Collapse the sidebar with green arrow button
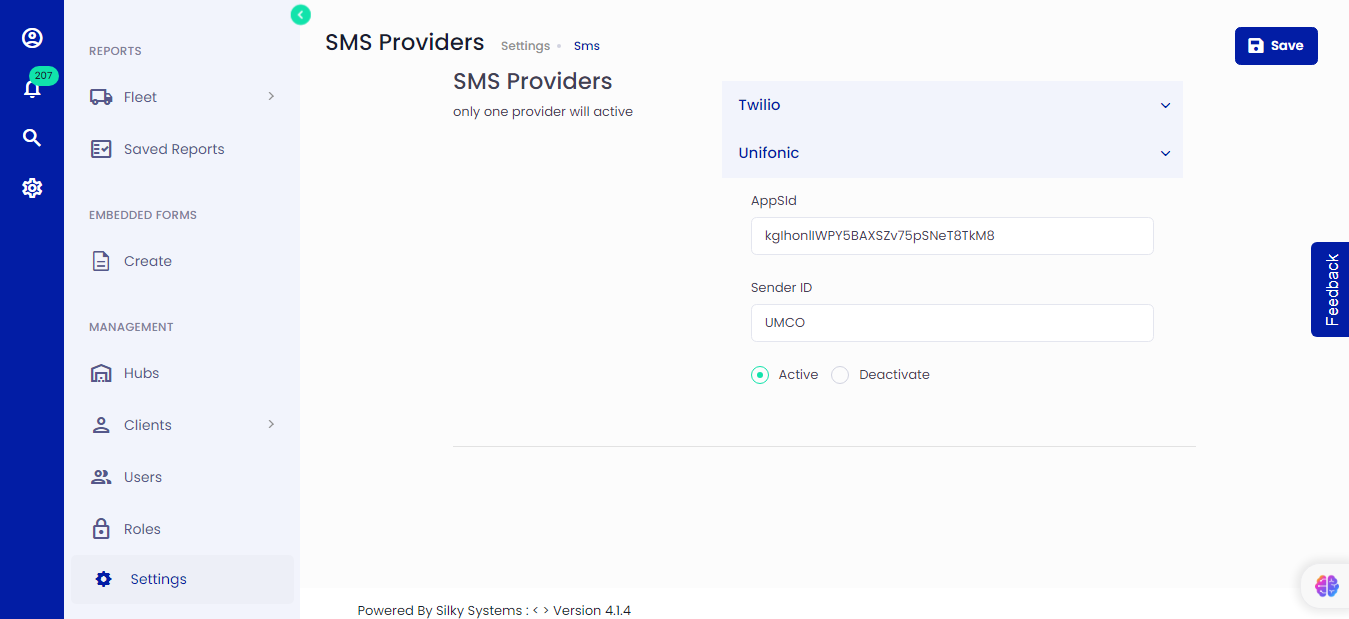This screenshot has height=619, width=1349. [300, 14]
